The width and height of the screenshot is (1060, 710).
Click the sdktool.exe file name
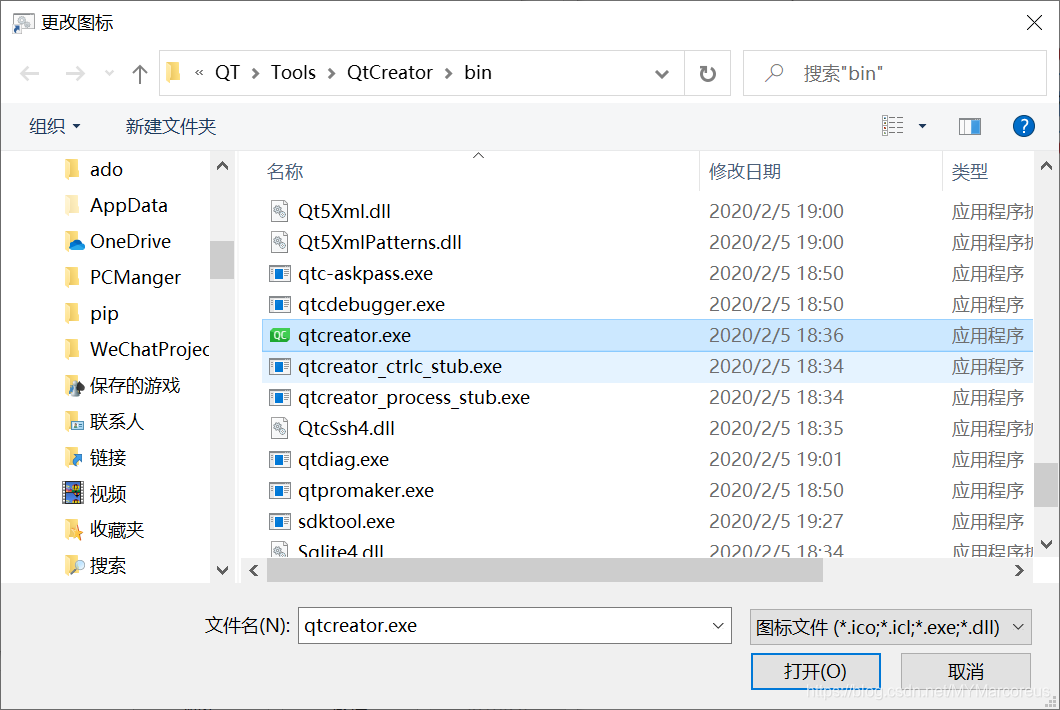(x=346, y=521)
